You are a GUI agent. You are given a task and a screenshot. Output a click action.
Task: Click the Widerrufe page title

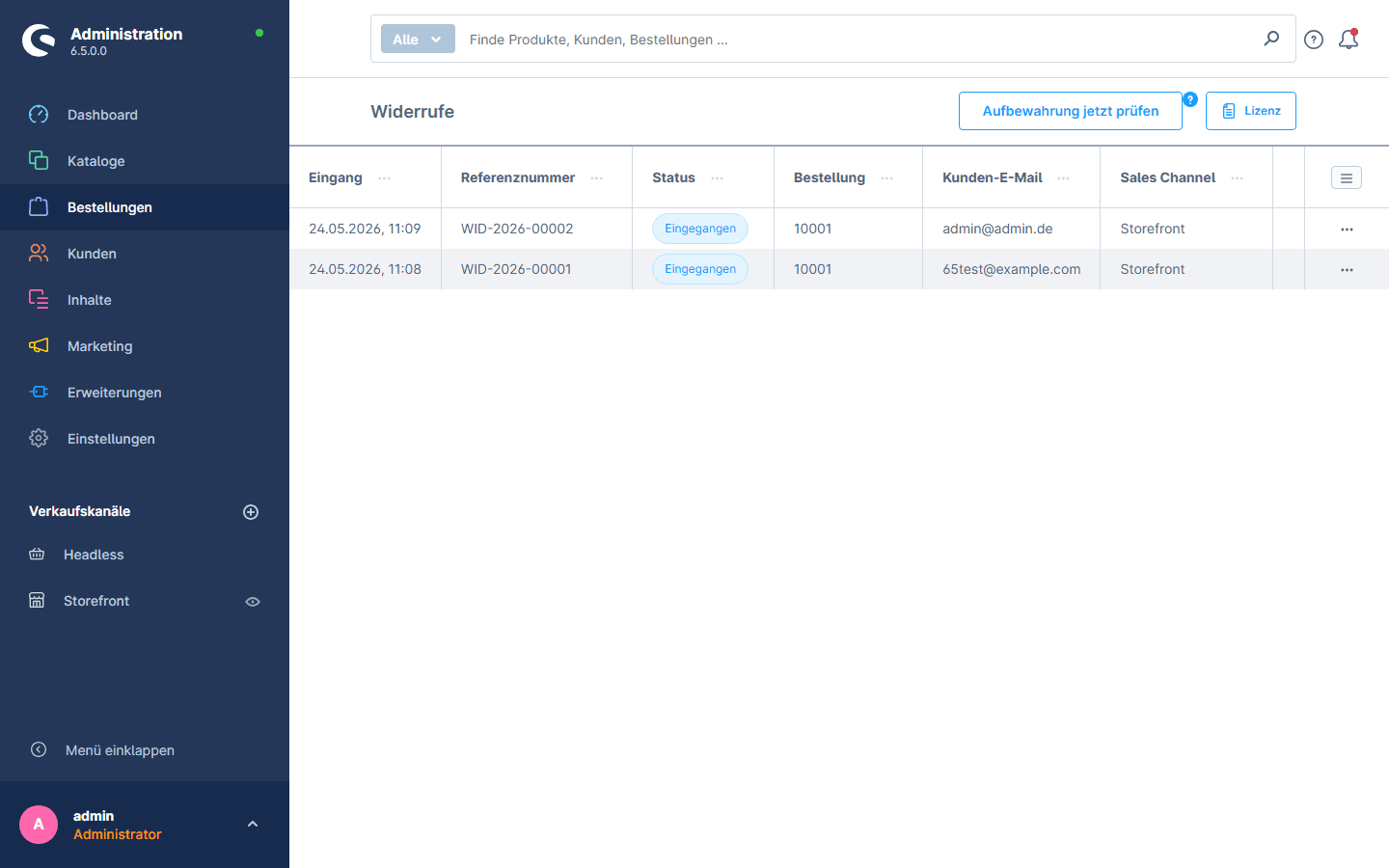point(413,112)
